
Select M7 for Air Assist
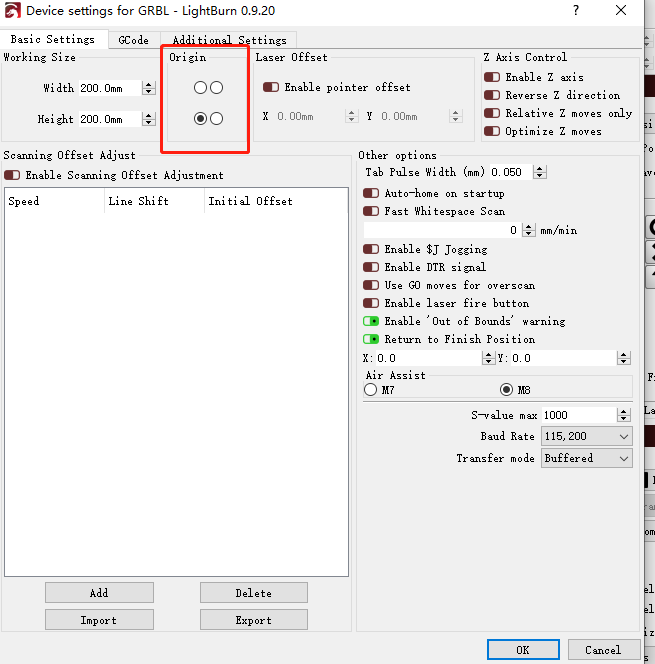[370, 390]
